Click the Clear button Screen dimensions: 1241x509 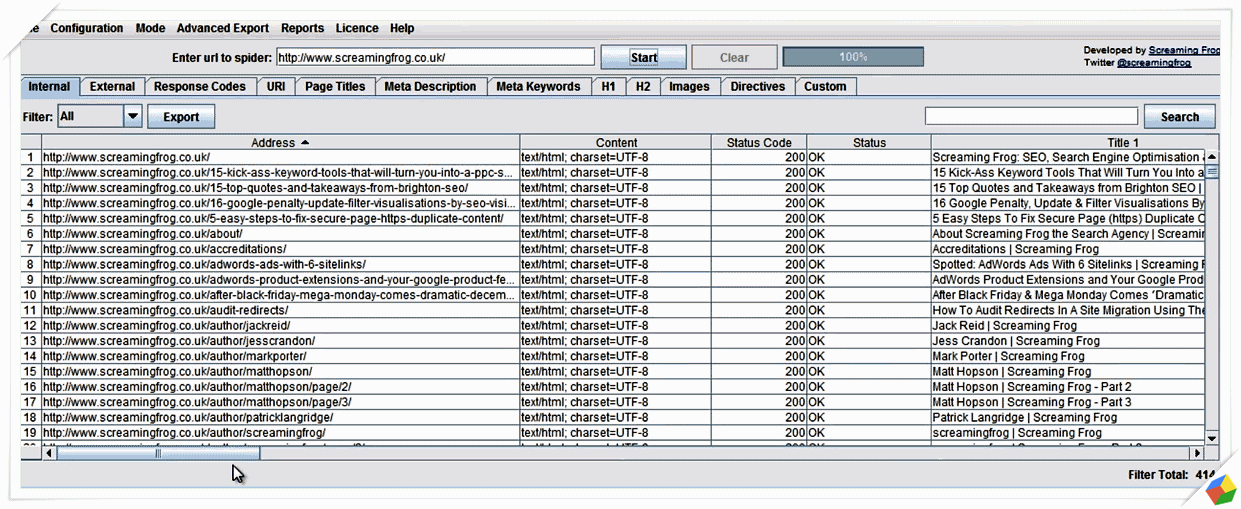pos(734,58)
